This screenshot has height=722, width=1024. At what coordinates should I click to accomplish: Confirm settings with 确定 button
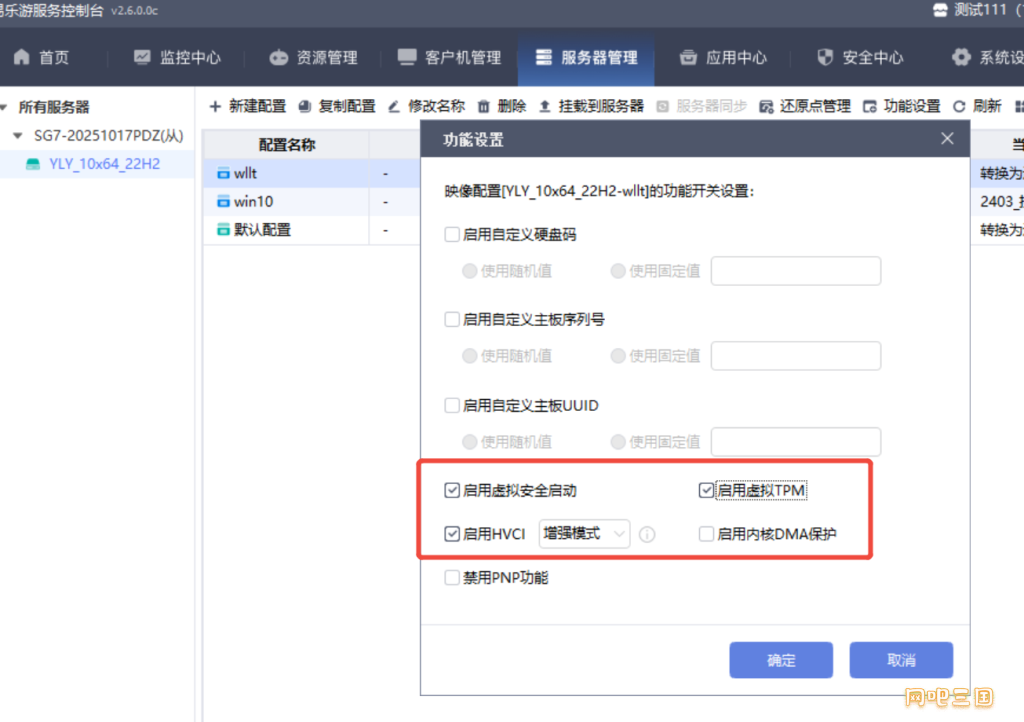781,660
